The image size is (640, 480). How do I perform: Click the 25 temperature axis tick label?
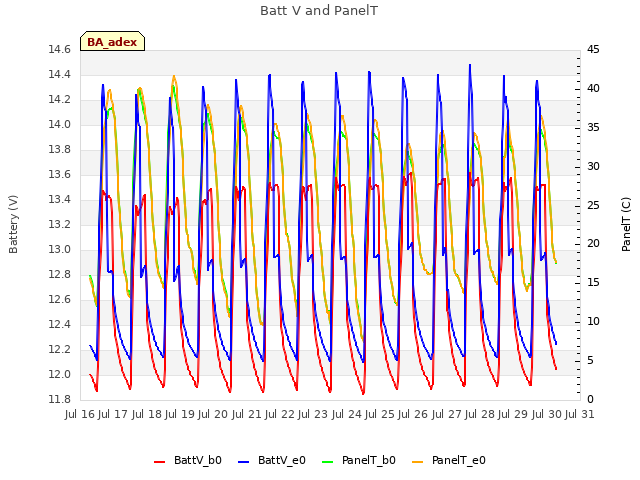coord(593,205)
